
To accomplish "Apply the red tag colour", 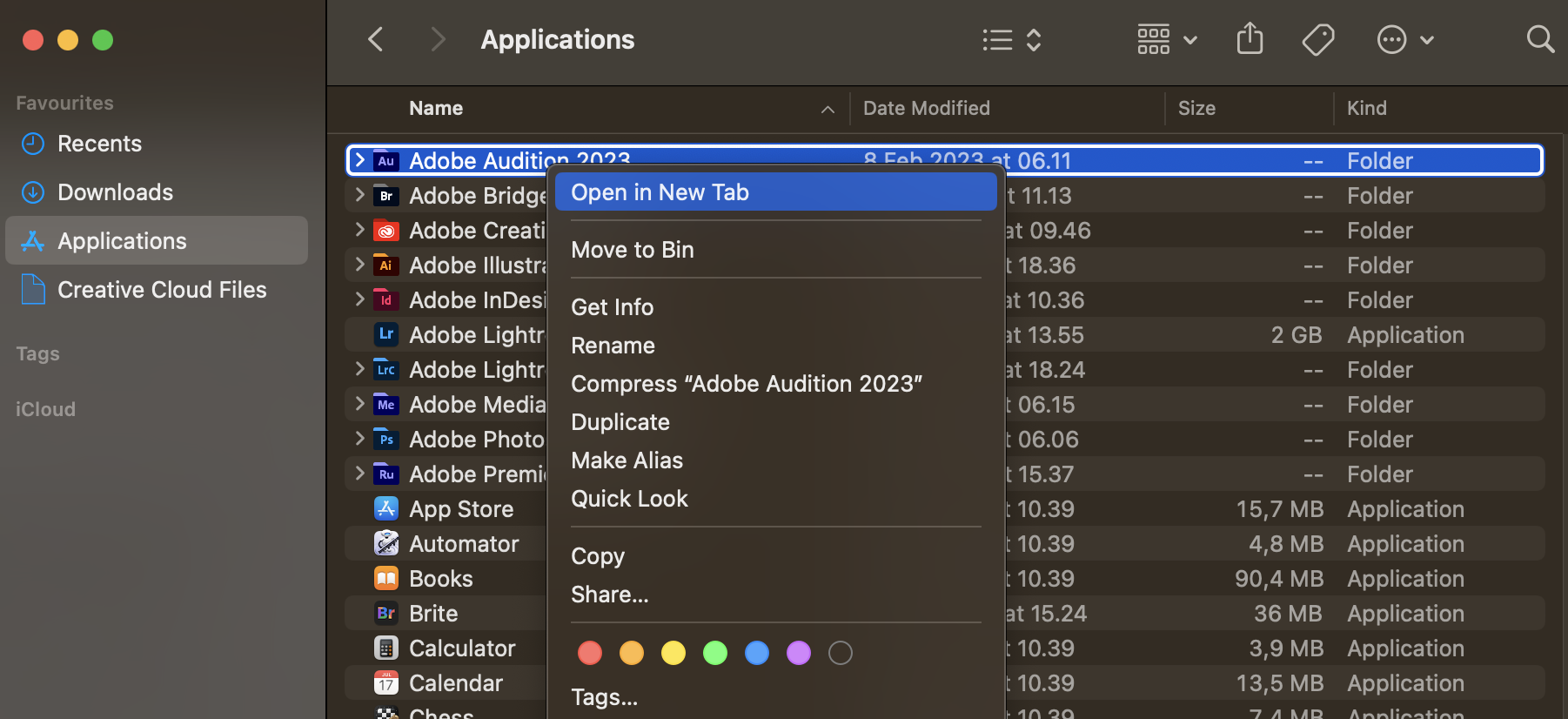I will click(x=590, y=653).
